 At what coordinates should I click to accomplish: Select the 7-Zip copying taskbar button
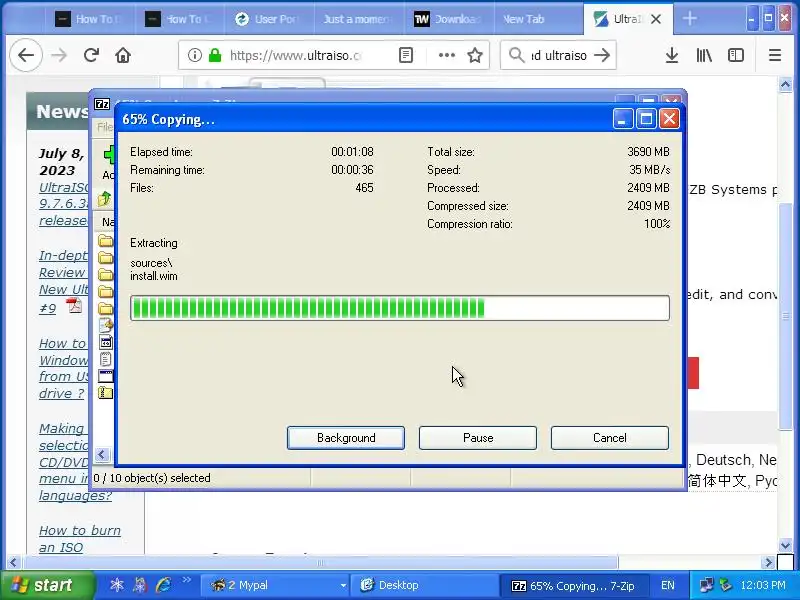click(574, 585)
